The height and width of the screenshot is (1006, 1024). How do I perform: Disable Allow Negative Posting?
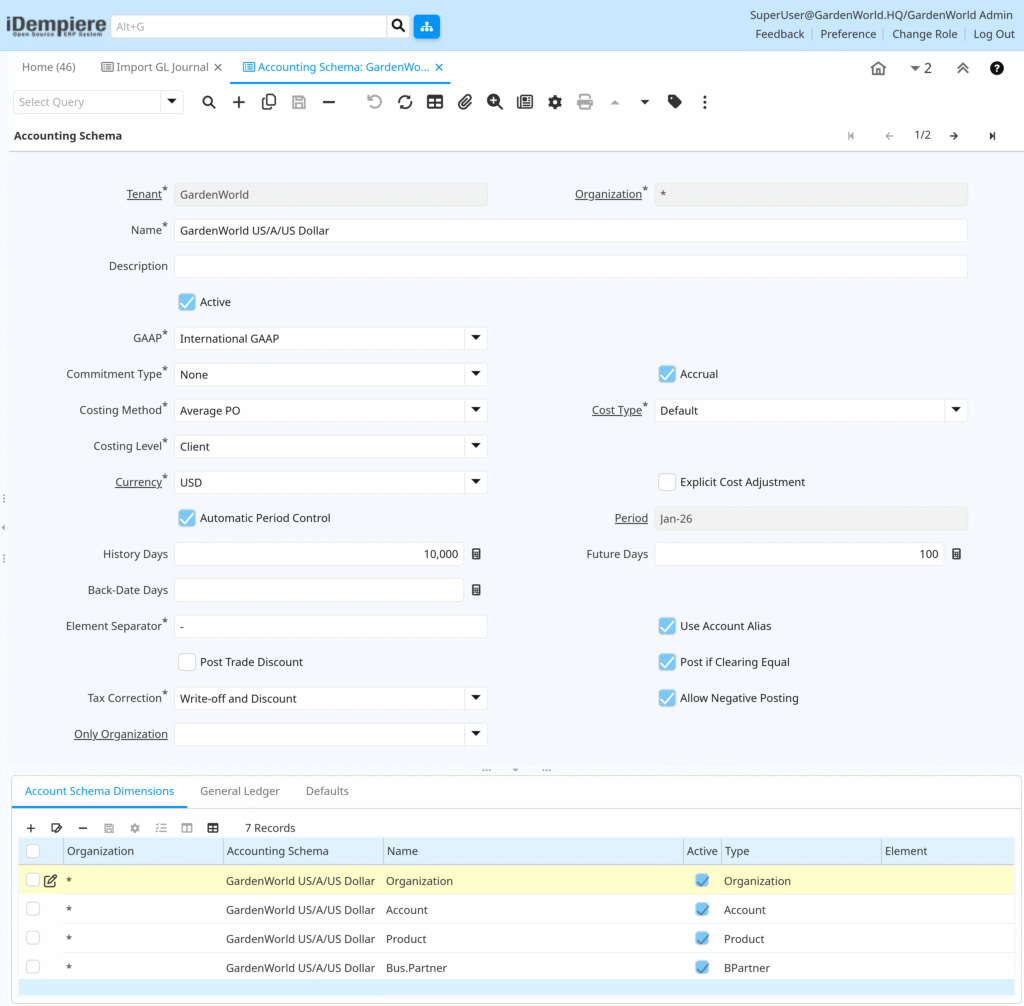[x=667, y=698]
